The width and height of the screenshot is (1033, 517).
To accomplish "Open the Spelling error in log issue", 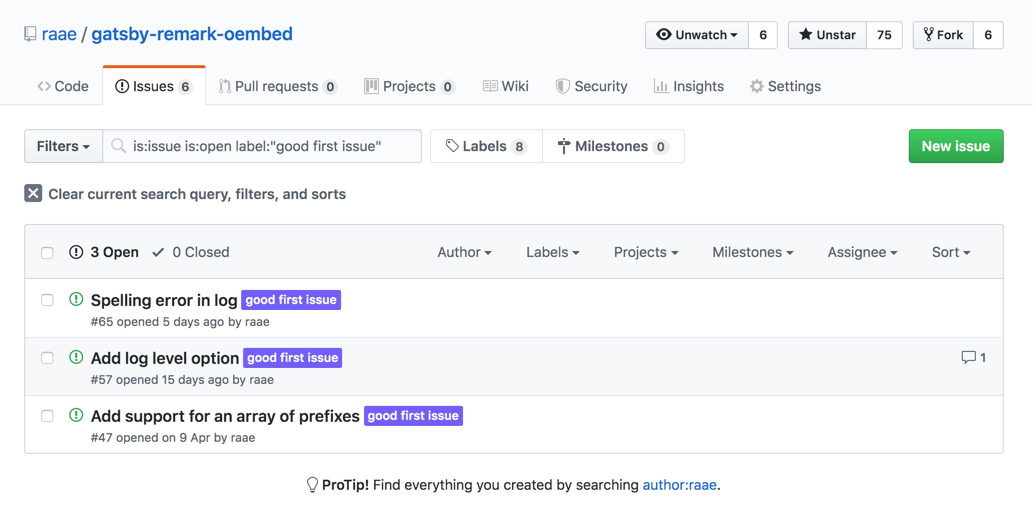I will (164, 300).
